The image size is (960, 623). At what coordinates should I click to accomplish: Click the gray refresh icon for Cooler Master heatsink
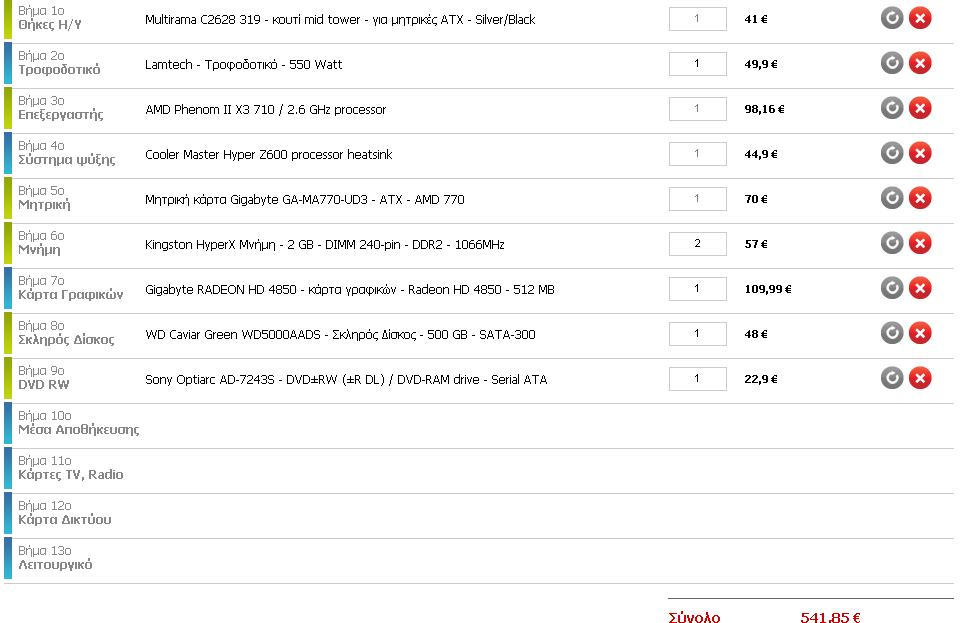892,153
